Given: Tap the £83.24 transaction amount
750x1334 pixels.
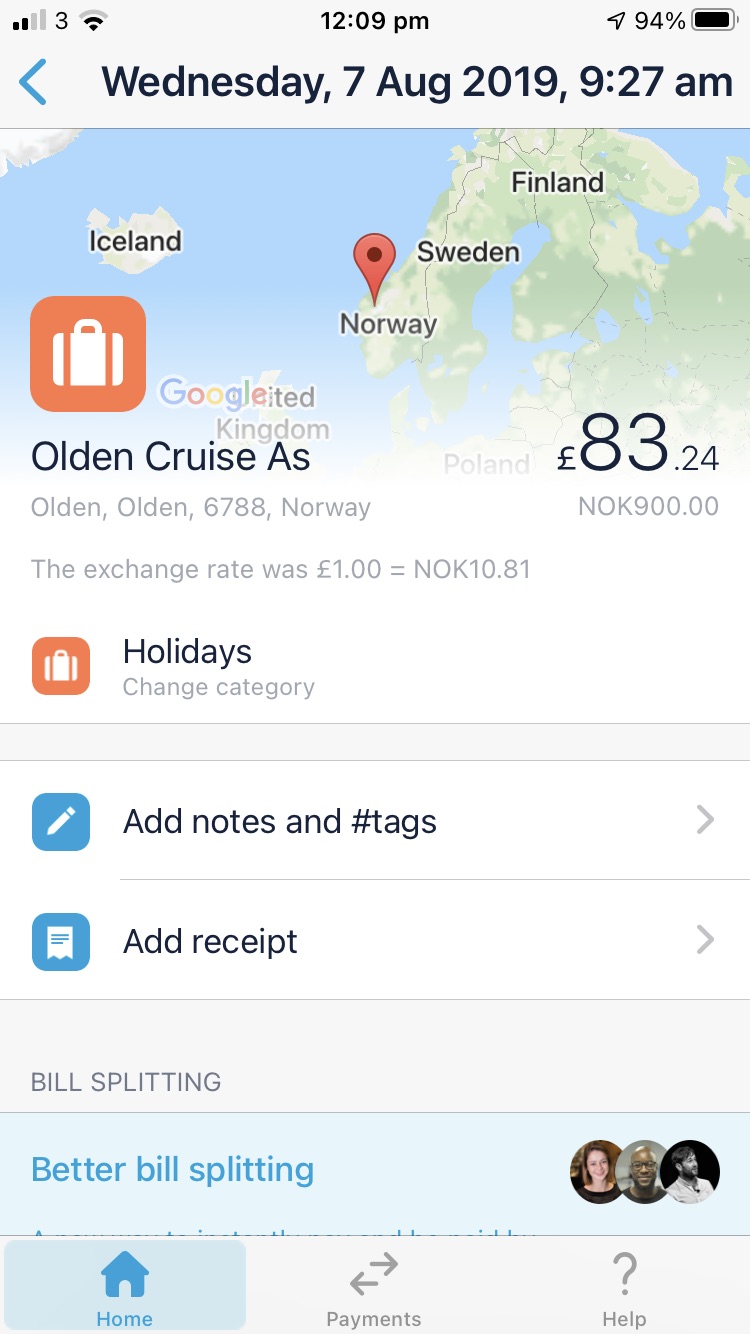Looking at the screenshot, I should coord(638,446).
